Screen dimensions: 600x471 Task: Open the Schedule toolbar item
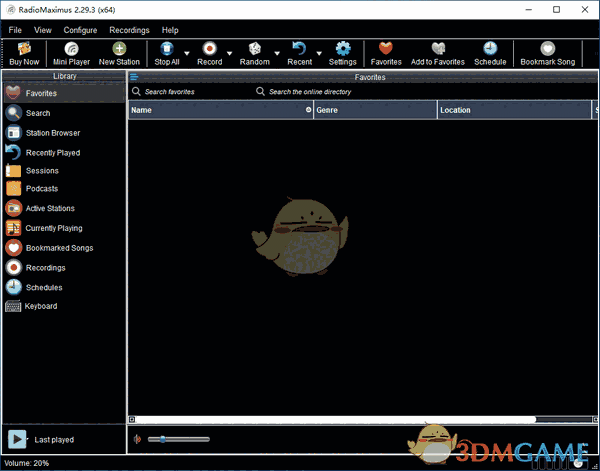pyautogui.click(x=490, y=54)
